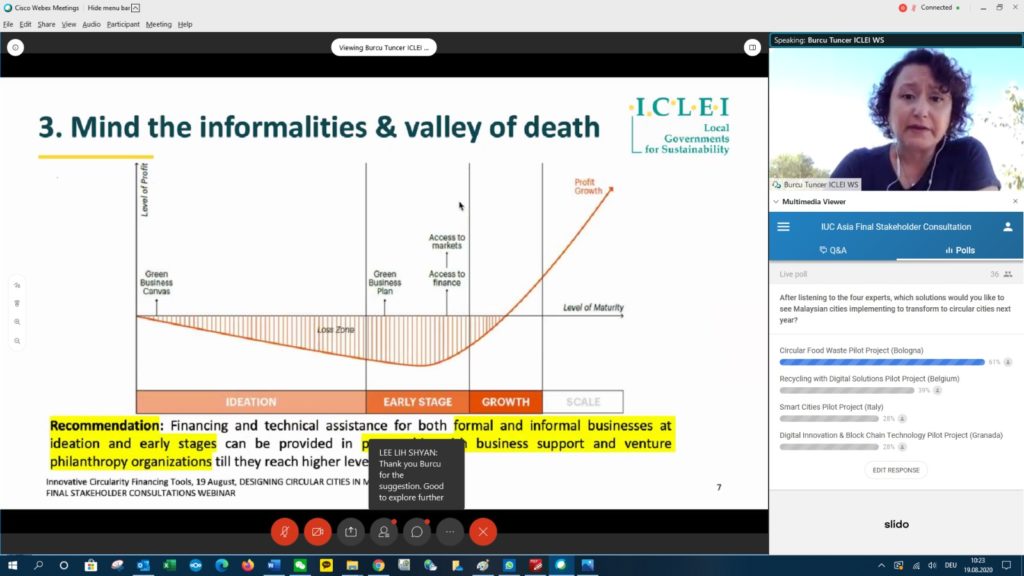
Task: Open the Participant menu
Action: [x=123, y=24]
